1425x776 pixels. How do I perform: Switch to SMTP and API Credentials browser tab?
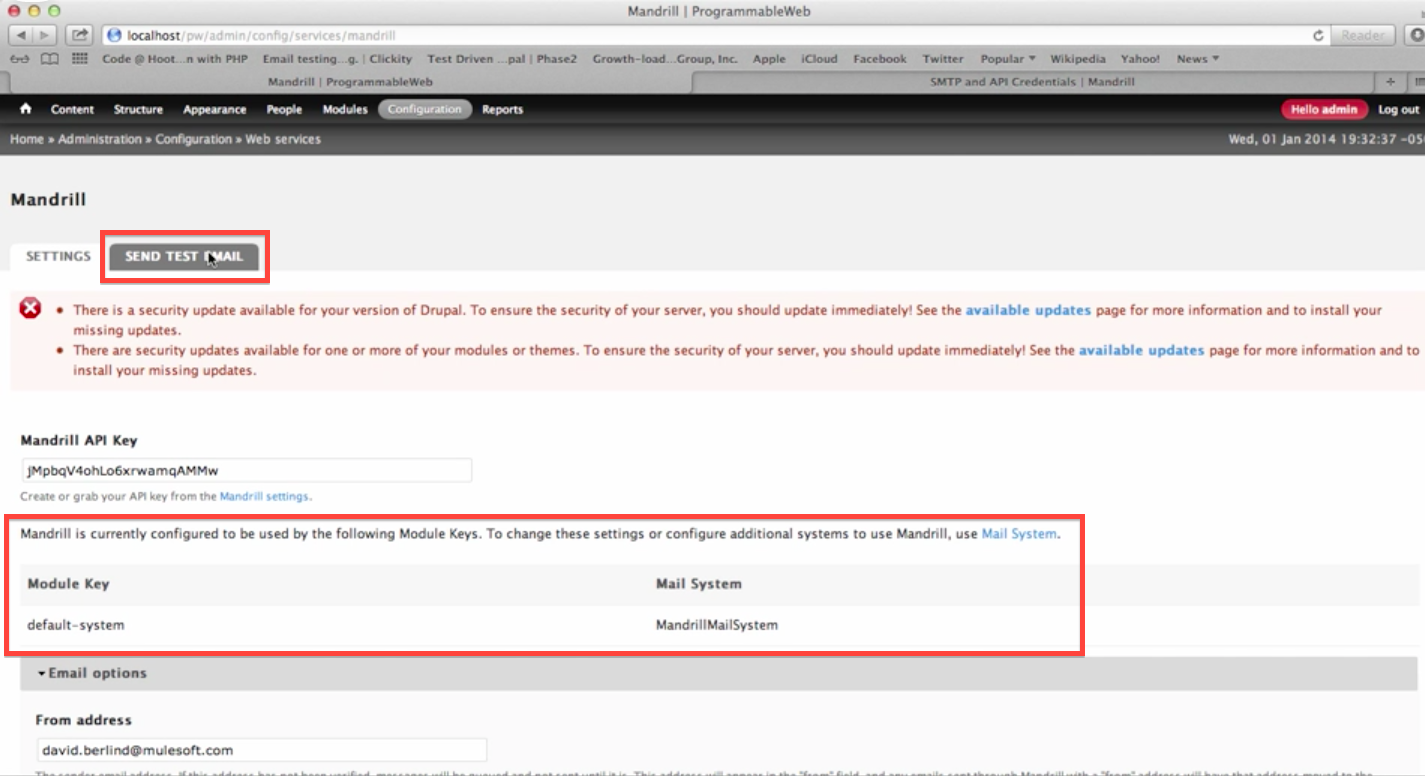point(1034,82)
